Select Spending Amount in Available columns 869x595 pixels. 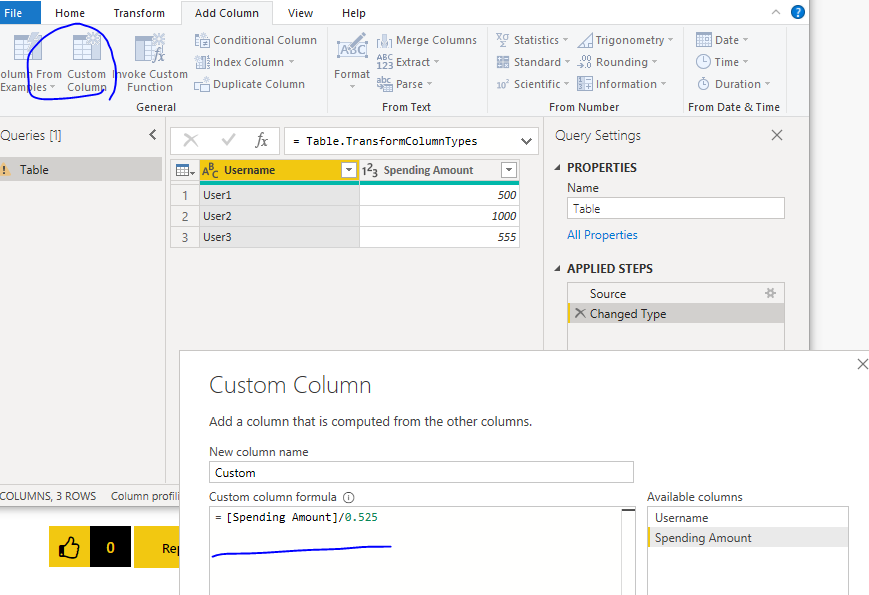(748, 538)
